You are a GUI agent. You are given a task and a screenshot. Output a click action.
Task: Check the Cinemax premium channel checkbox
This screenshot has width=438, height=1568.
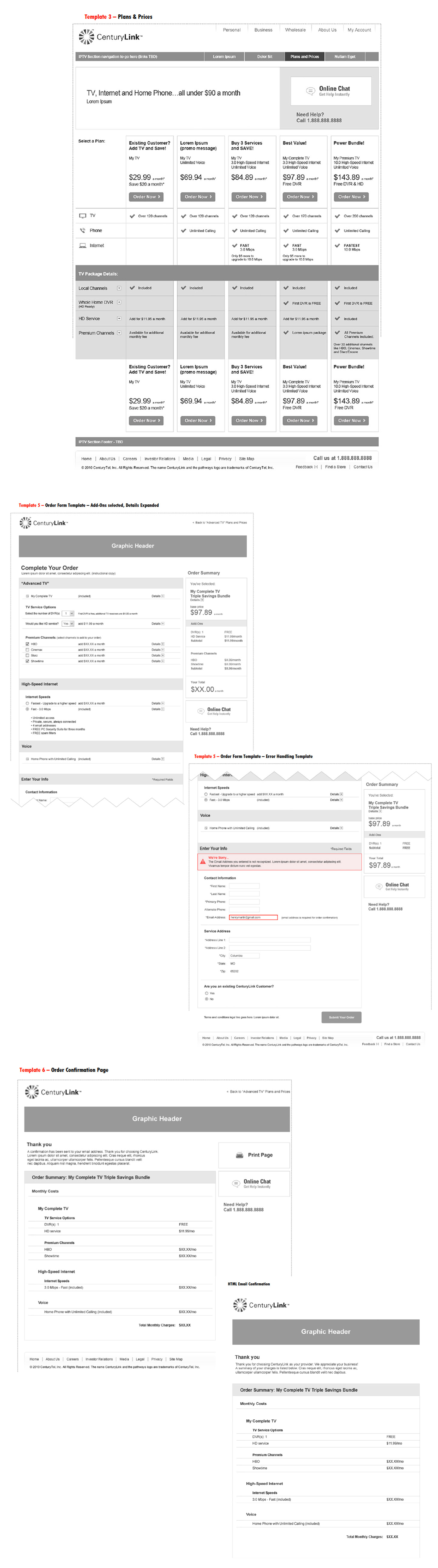click(x=27, y=649)
